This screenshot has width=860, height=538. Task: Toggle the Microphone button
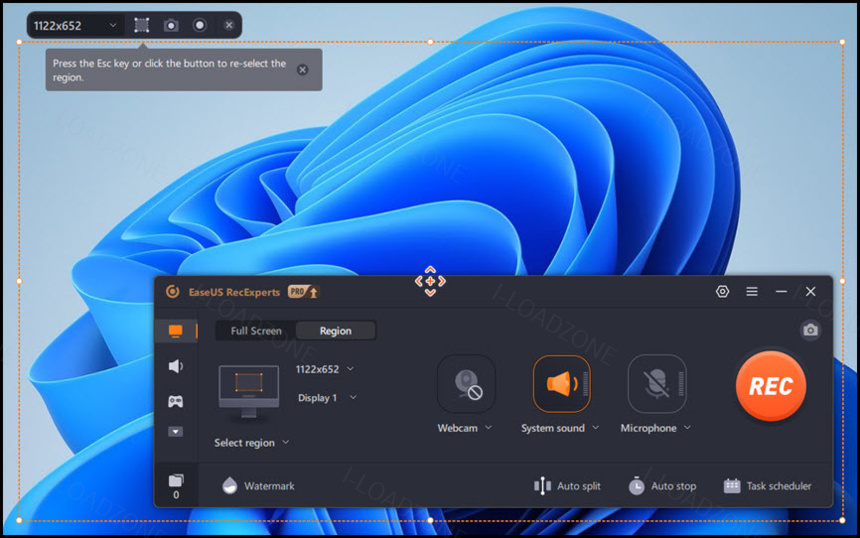pos(657,384)
